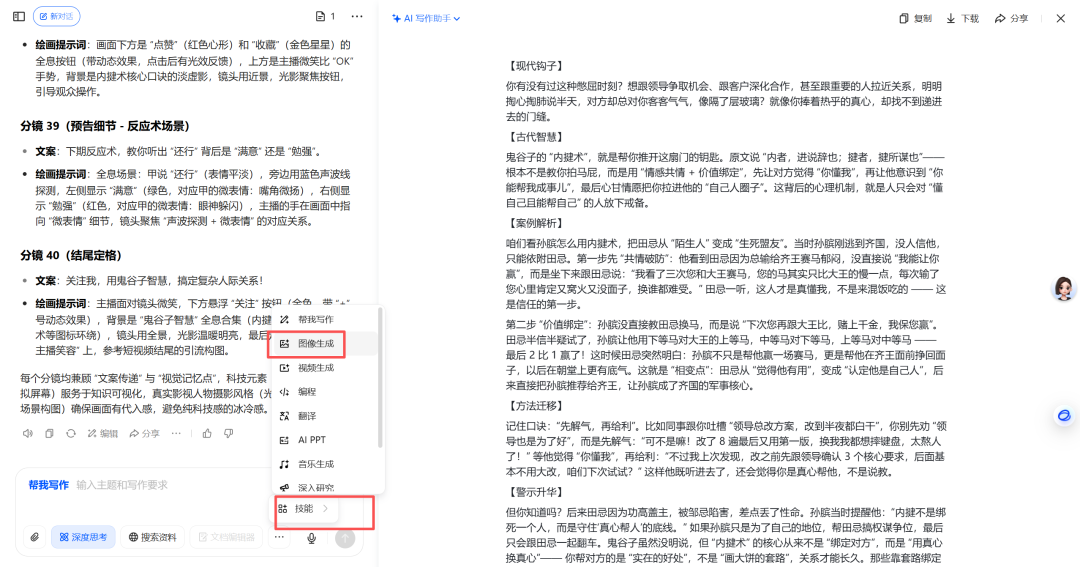Expand the 技能 submenu chevron
This screenshot has width=1080, height=567.
point(325,508)
